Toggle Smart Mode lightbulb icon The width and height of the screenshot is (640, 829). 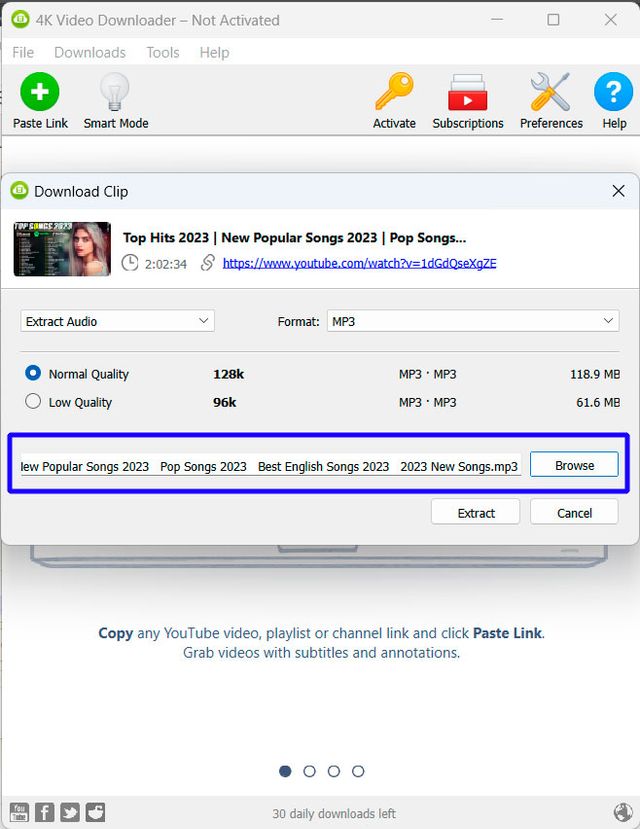pyautogui.click(x=115, y=93)
